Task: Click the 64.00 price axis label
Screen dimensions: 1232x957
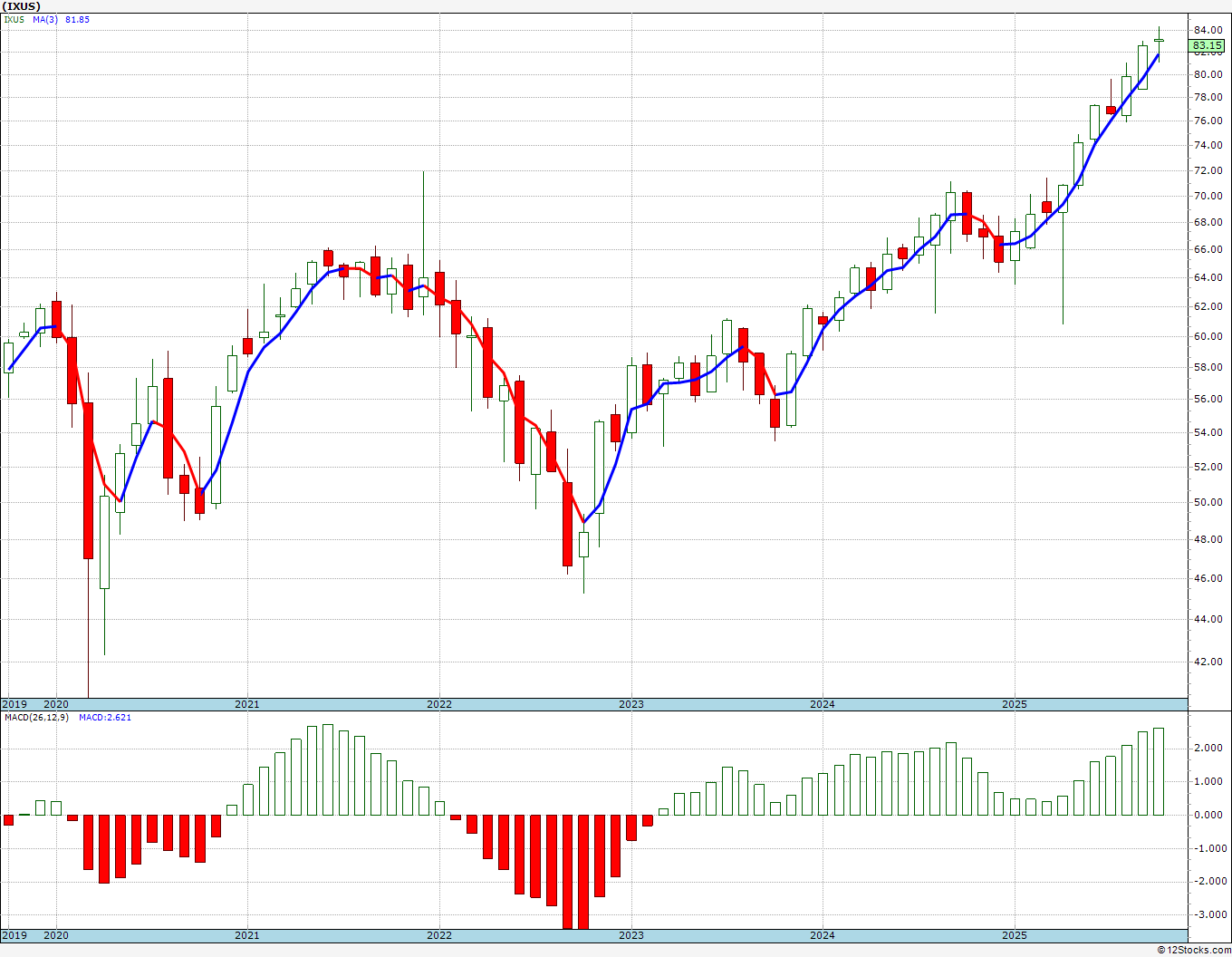Action: click(x=1208, y=277)
